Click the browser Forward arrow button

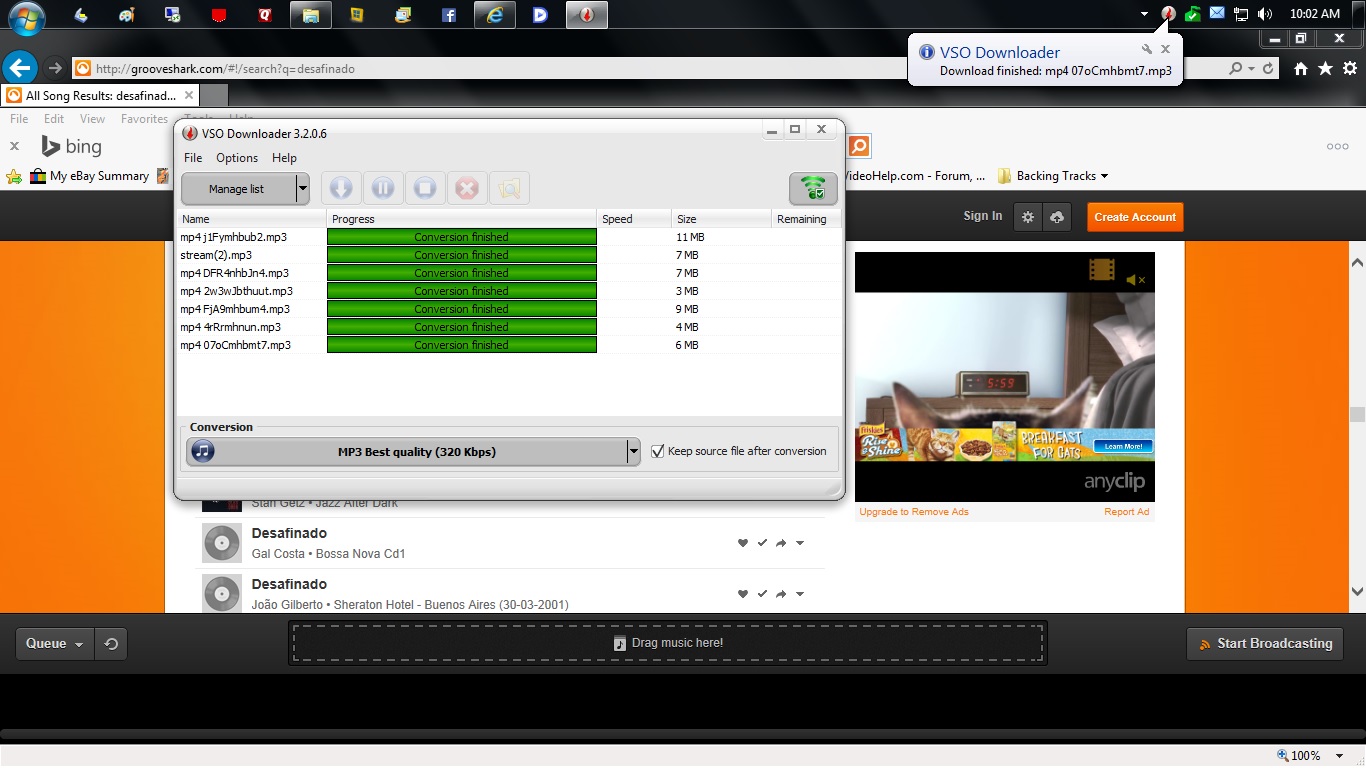tap(55, 68)
